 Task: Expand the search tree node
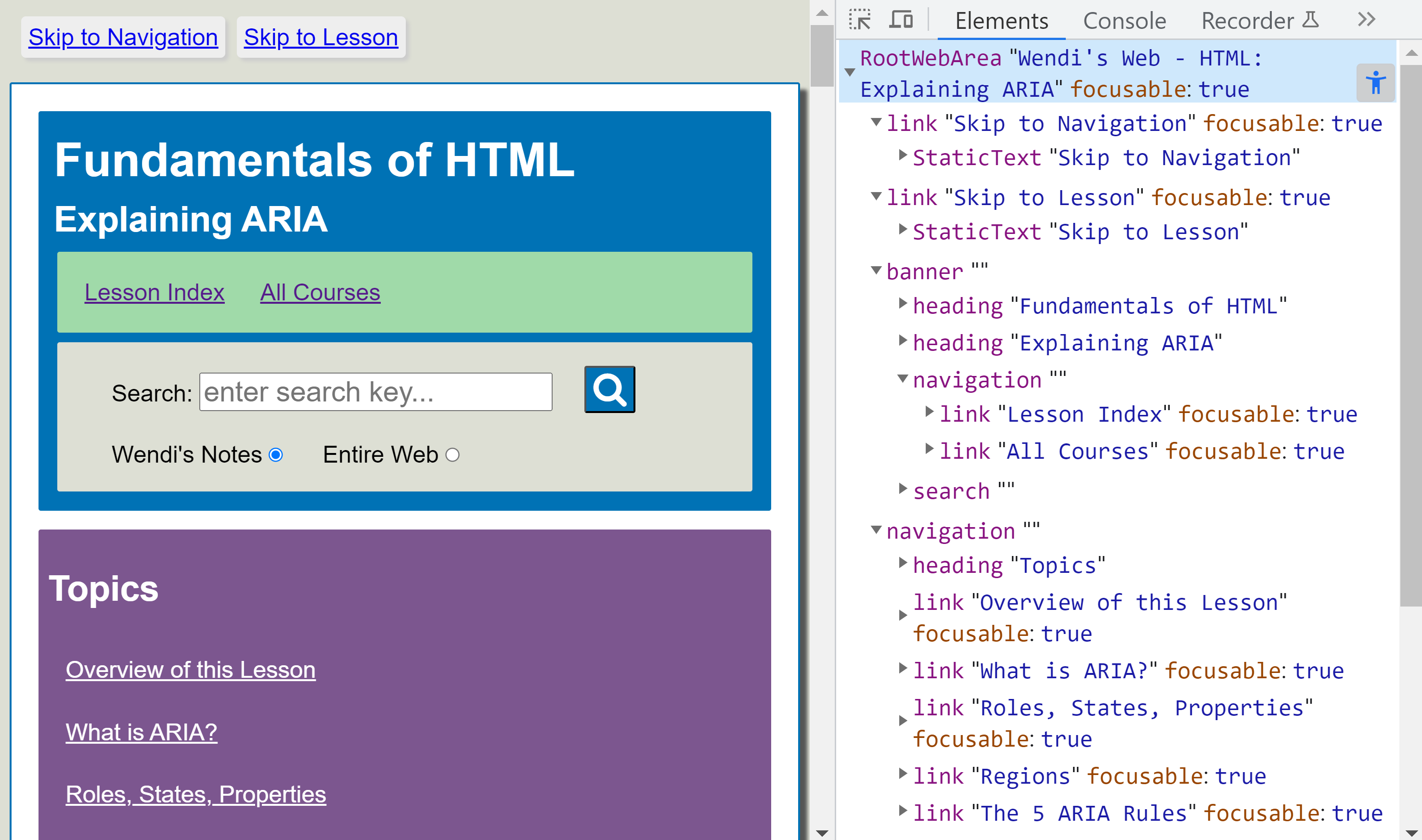903,489
